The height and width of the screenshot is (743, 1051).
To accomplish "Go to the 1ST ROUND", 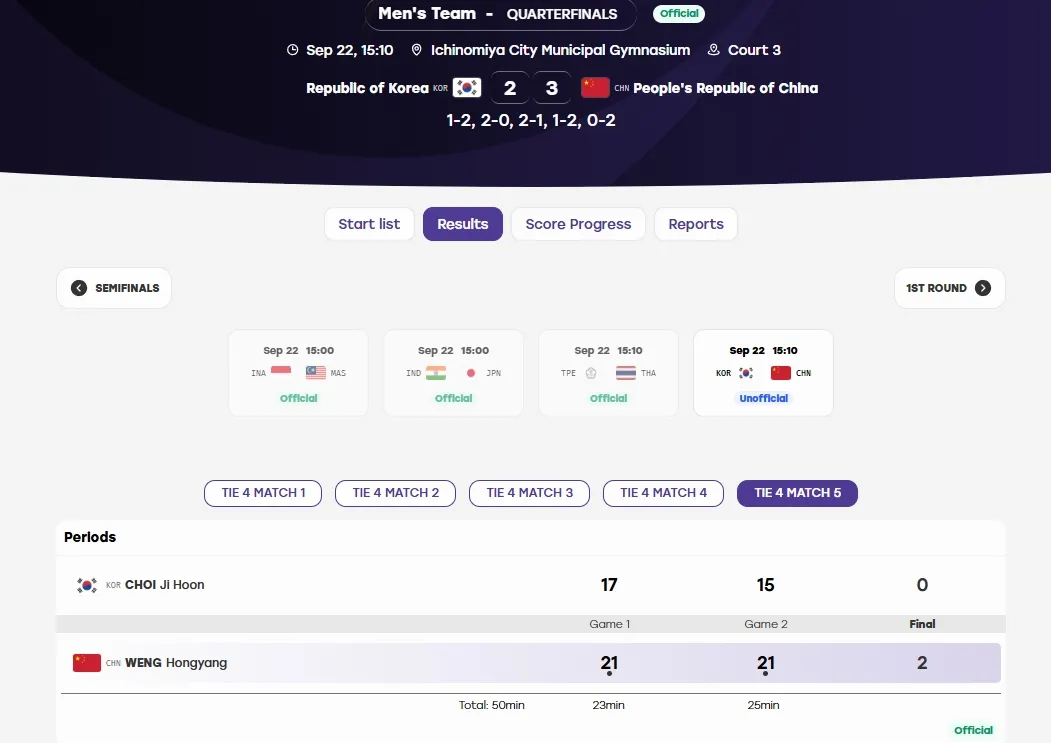I will coord(950,288).
